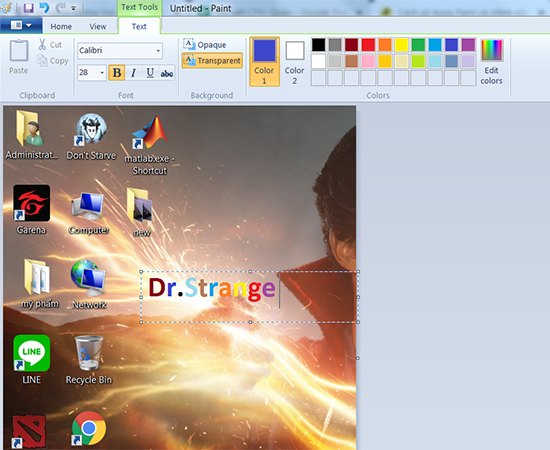The height and width of the screenshot is (450, 550).
Task: Click the LINE app icon in canvas
Action: pyautogui.click(x=32, y=353)
